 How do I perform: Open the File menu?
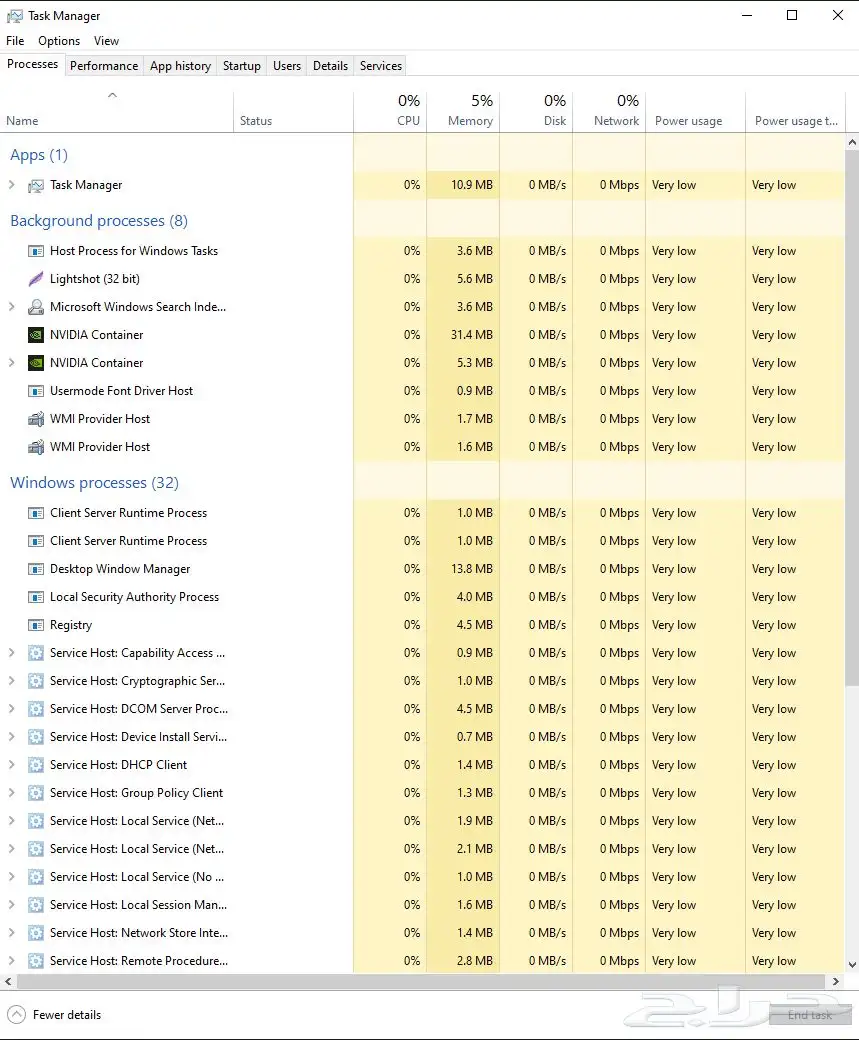click(15, 41)
